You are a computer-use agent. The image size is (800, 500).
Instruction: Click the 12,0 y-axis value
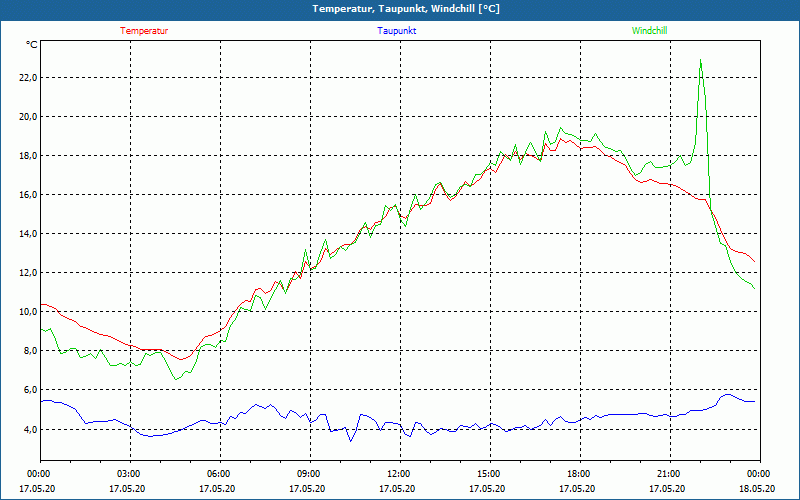coord(28,272)
